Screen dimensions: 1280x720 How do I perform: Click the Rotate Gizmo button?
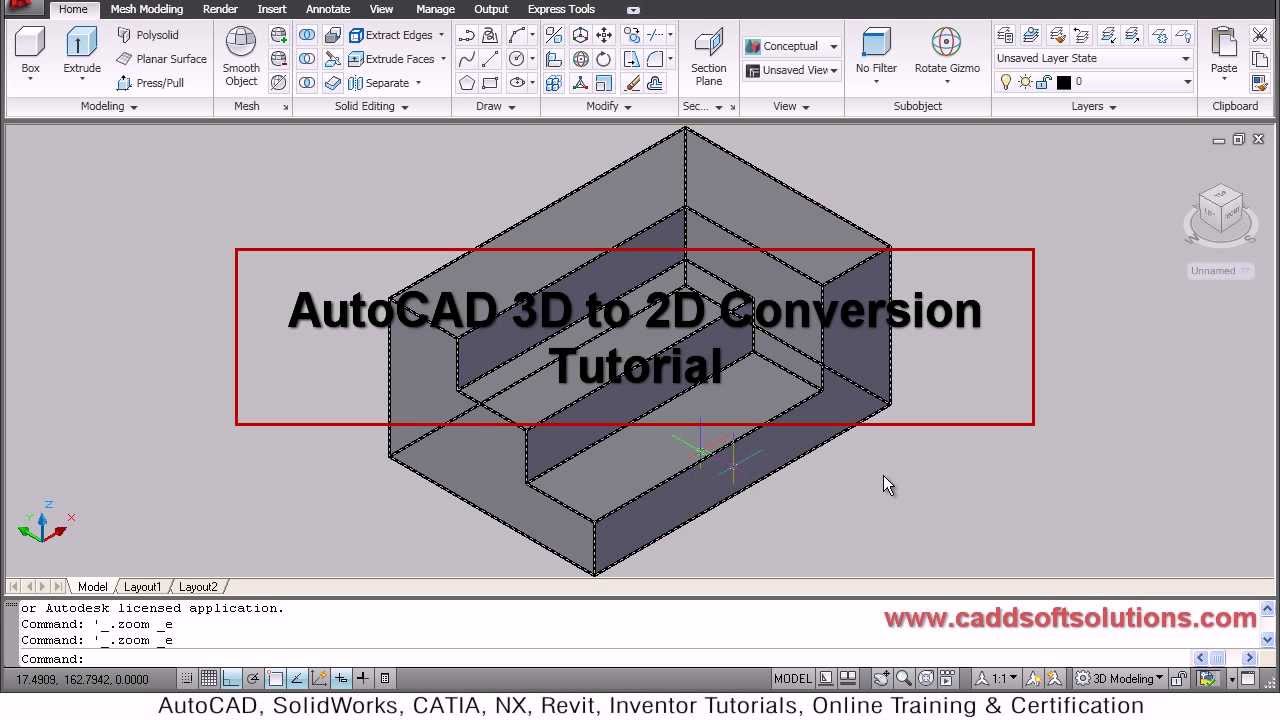[946, 52]
